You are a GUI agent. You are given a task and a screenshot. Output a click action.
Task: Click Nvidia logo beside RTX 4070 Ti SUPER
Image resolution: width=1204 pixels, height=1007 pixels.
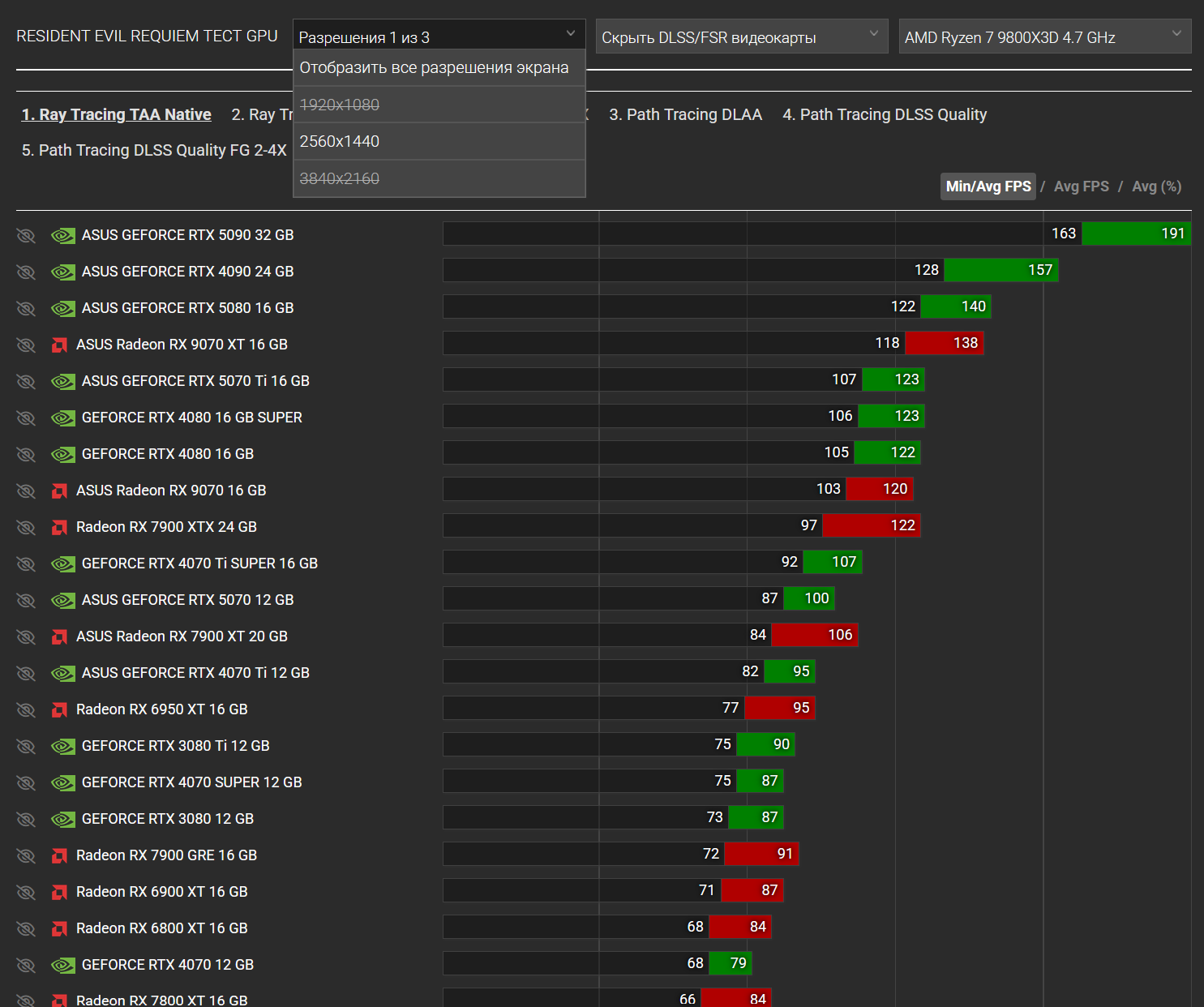point(63,563)
